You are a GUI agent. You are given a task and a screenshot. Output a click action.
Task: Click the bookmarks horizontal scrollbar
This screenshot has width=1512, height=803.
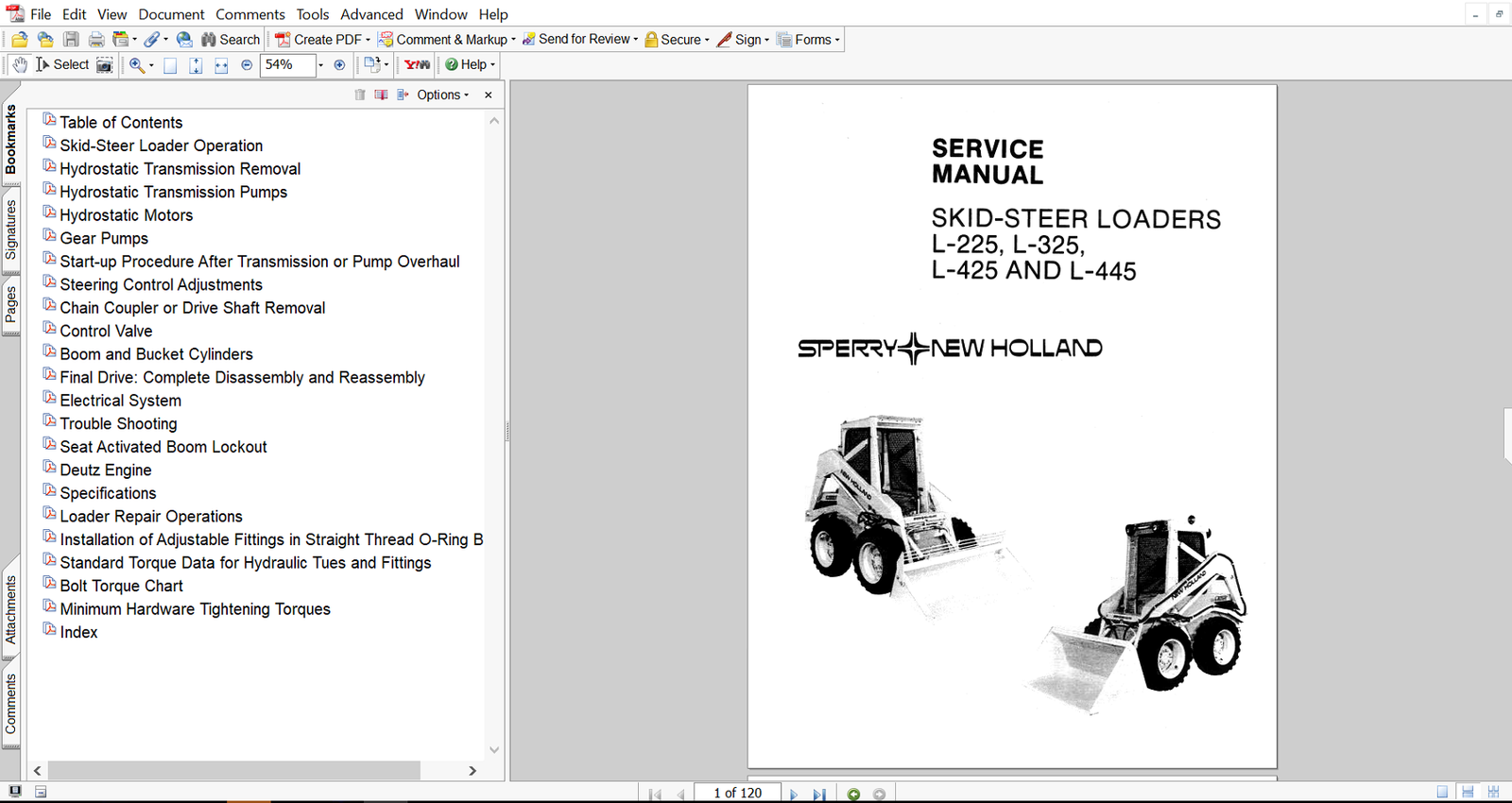point(234,771)
